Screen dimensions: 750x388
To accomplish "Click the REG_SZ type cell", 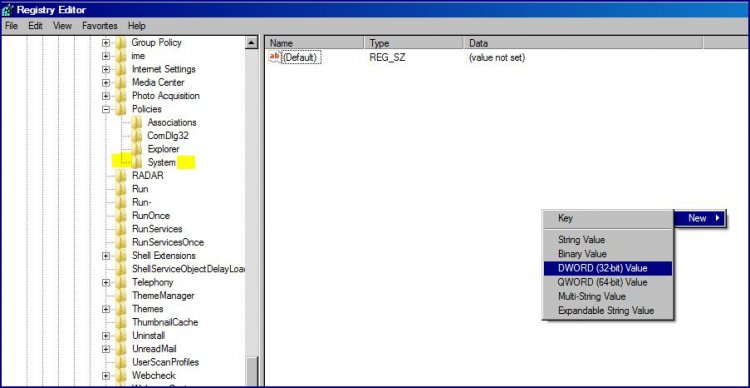I will click(387, 58).
